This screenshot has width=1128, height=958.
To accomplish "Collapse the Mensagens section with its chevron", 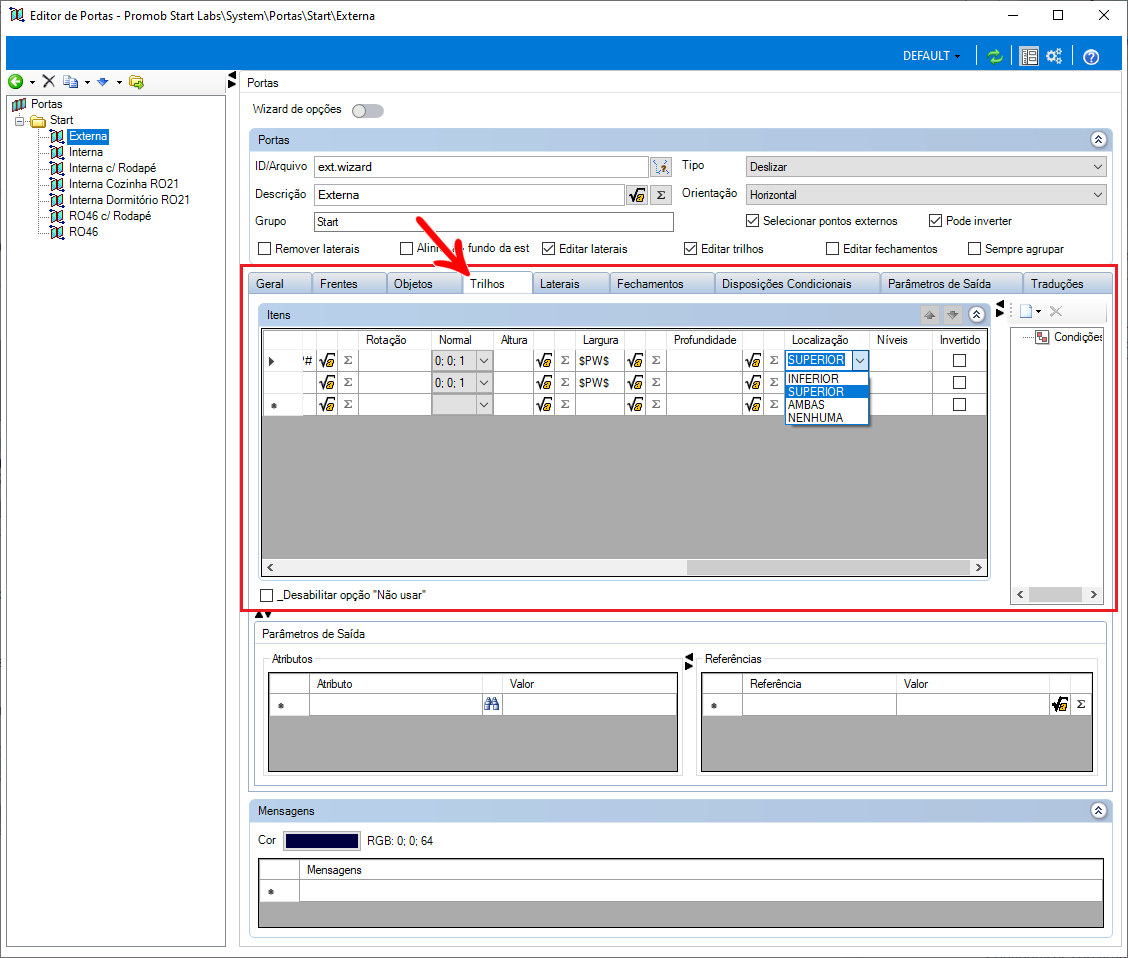I will pyautogui.click(x=1098, y=811).
